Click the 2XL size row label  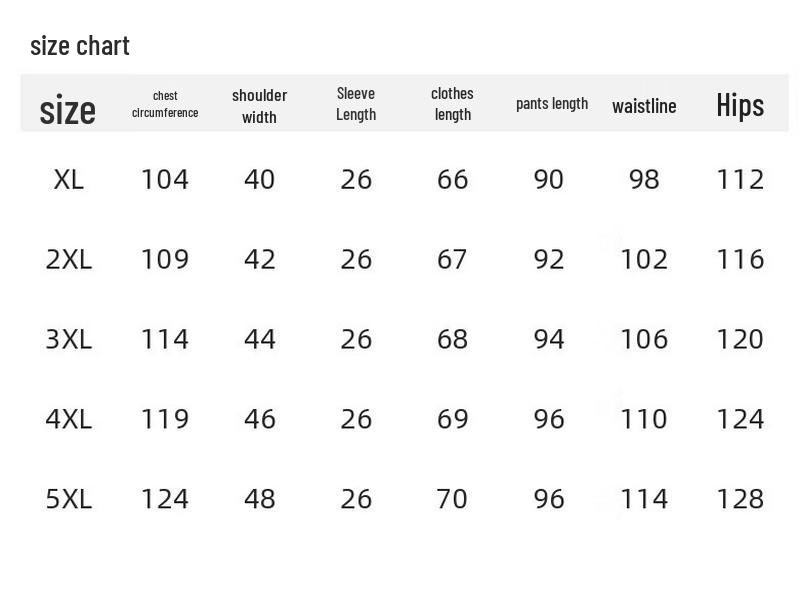[68, 260]
